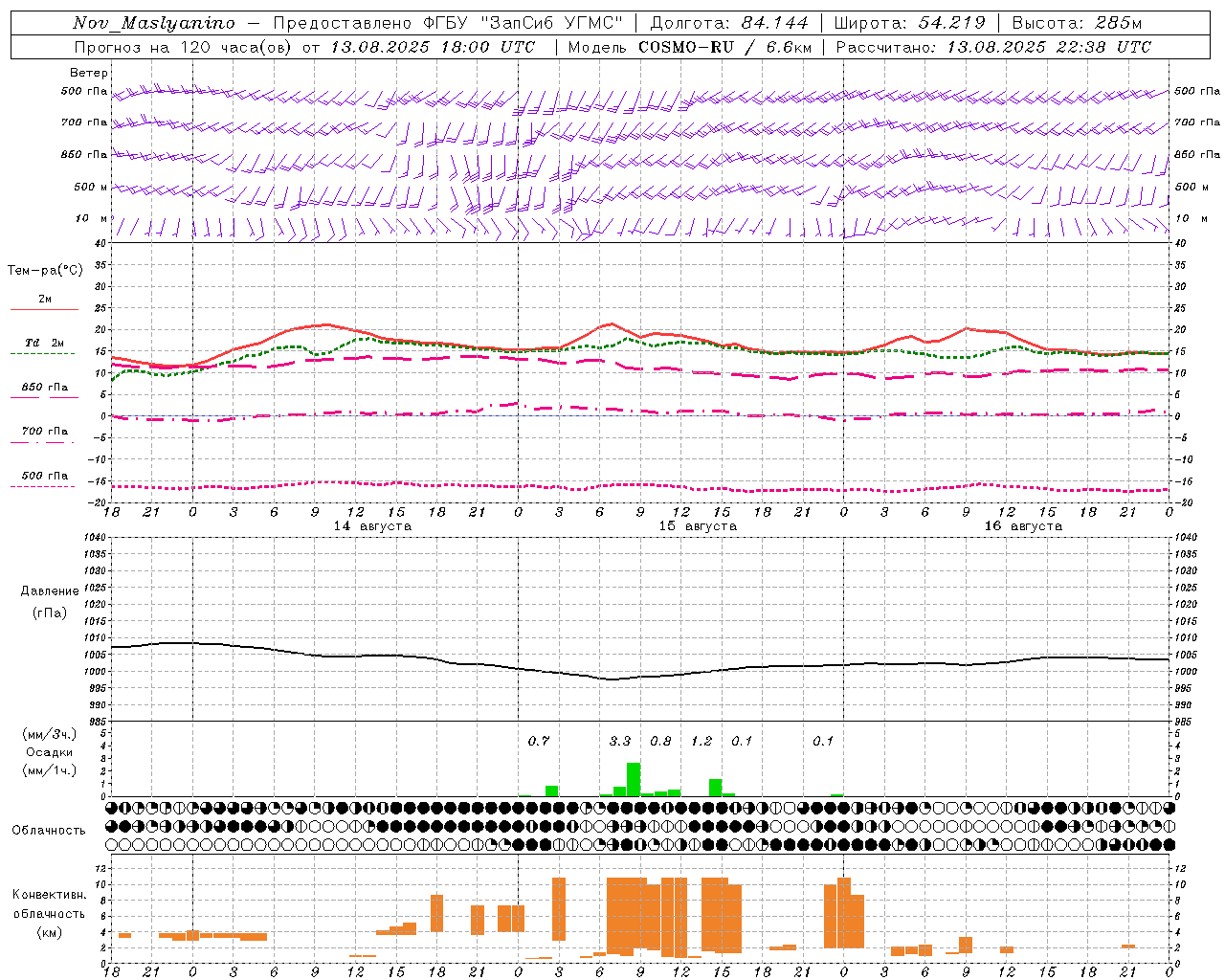Click the 'Ветер' wind panel label
This screenshot has height=980, width=1225.
click(89, 73)
